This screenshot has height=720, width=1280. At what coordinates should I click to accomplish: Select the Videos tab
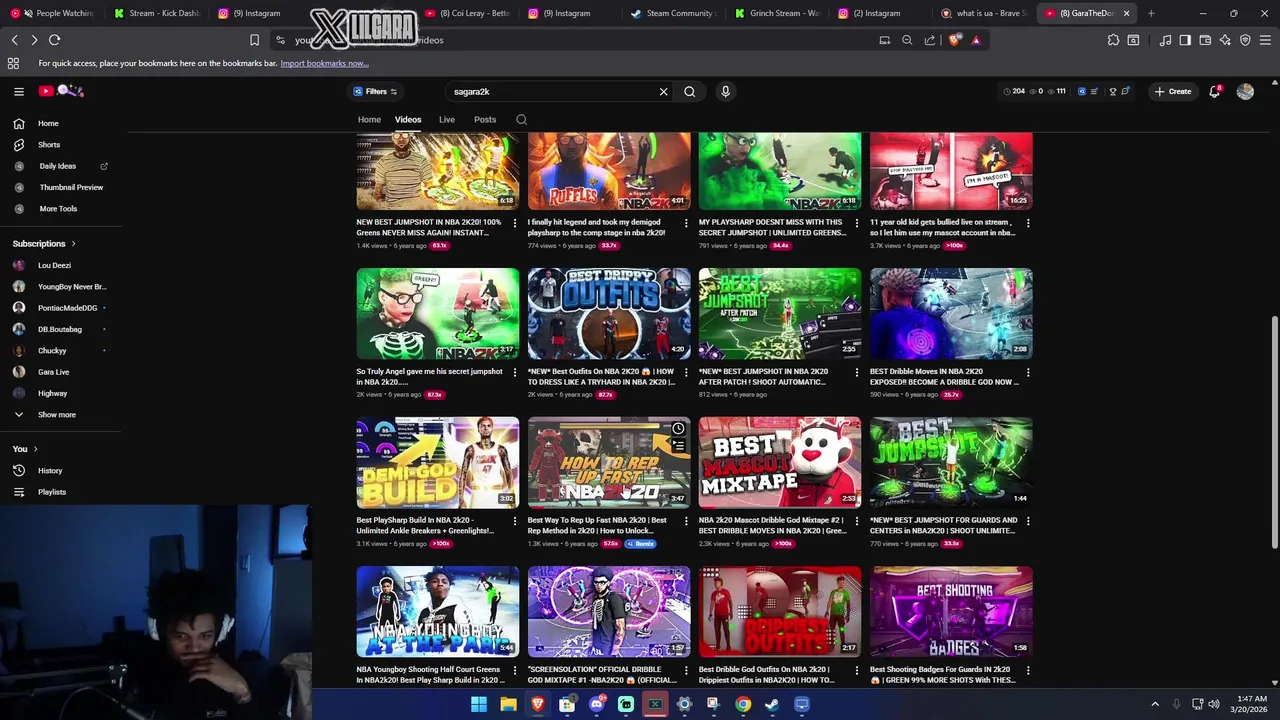click(408, 119)
